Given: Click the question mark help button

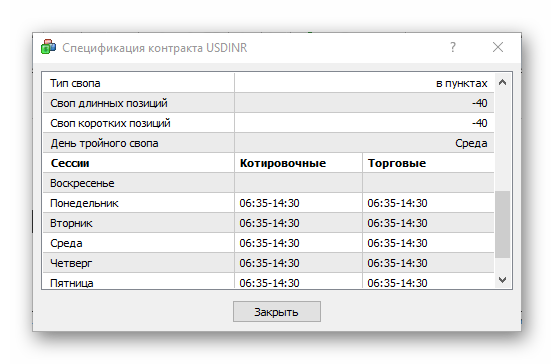Looking at the screenshot, I should point(453,47).
